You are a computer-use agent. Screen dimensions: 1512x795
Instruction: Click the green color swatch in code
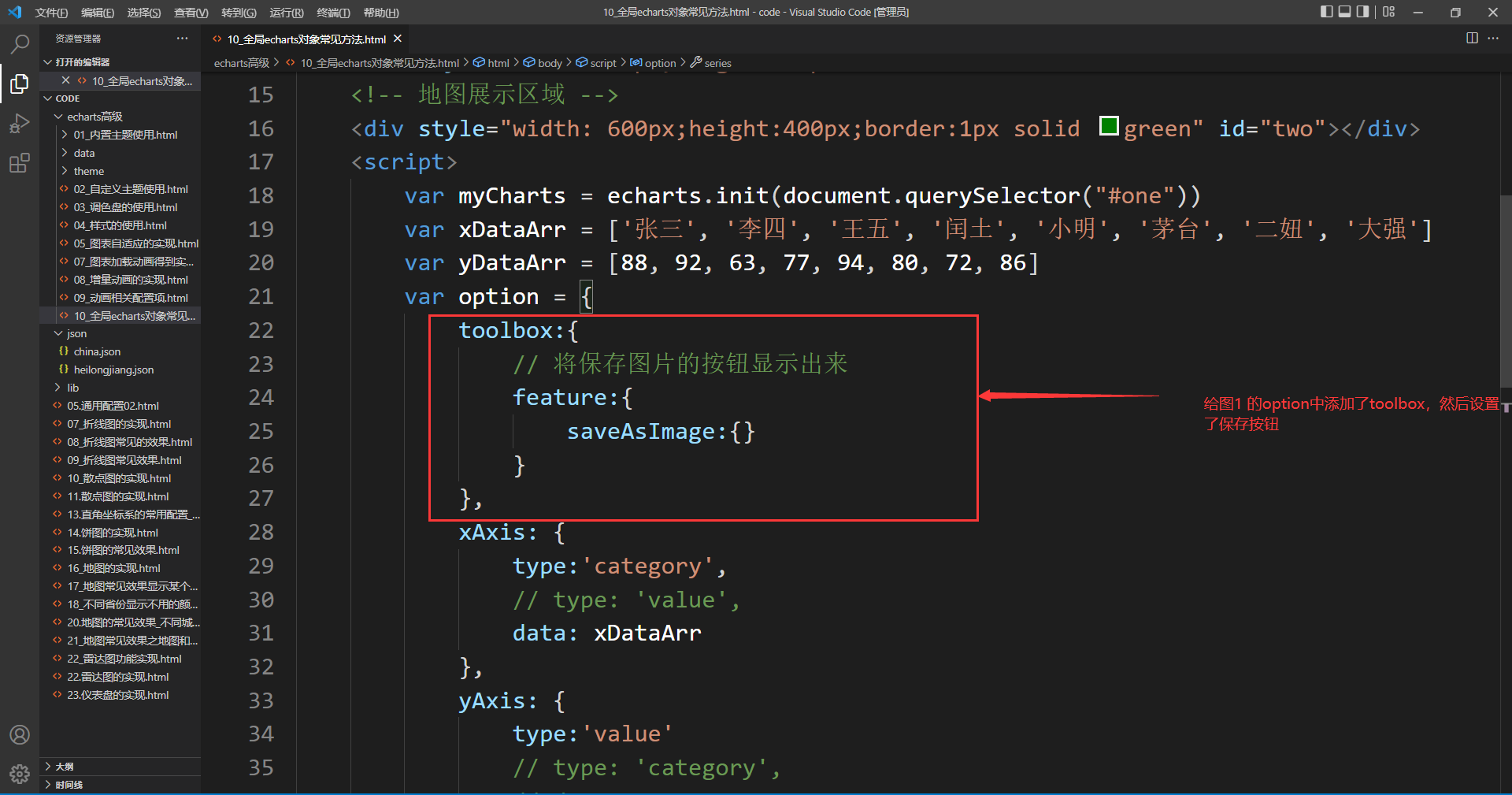coord(1109,125)
